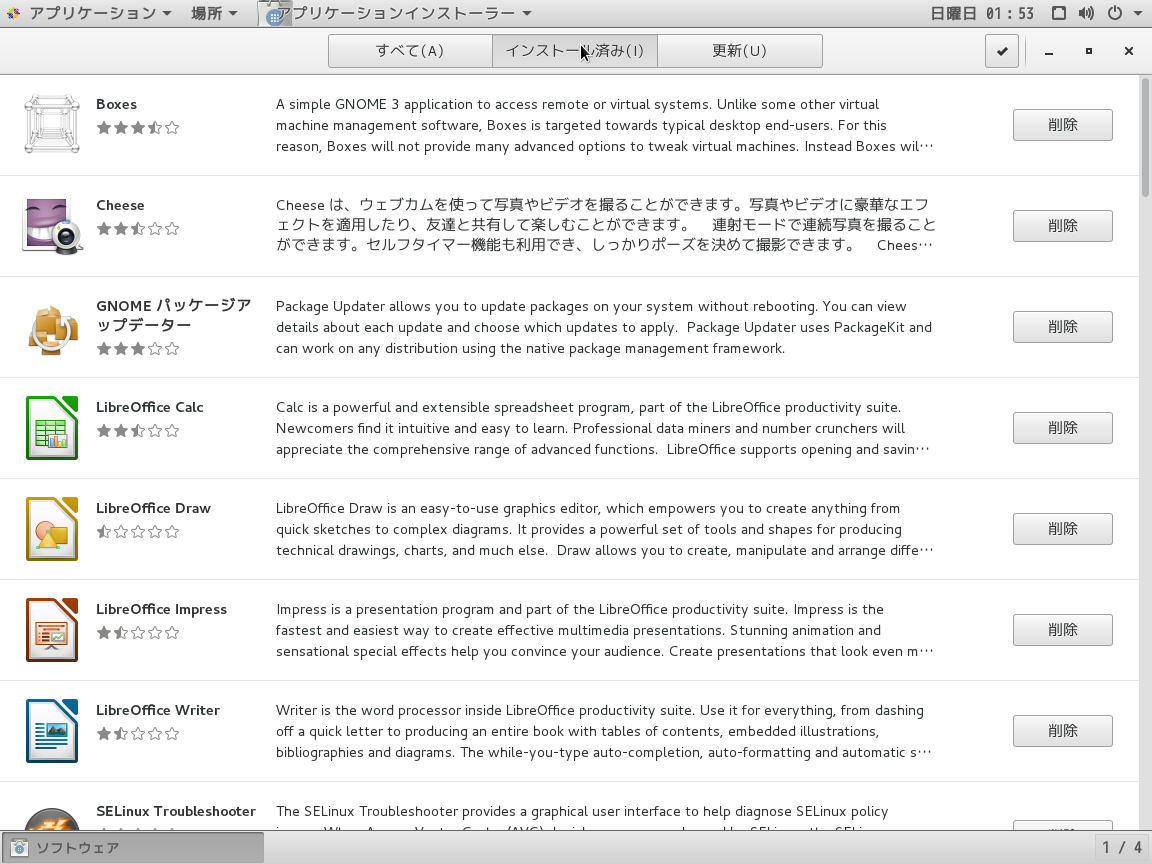Click the vertical scrollbar thumb of the app list

1145,137
